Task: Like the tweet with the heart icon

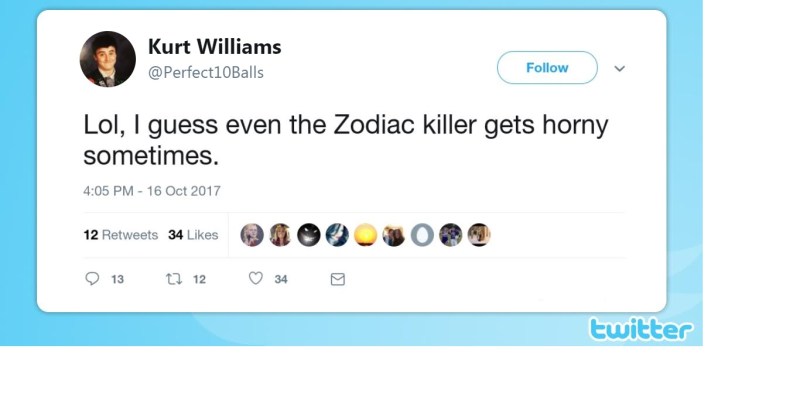Action: (x=256, y=279)
